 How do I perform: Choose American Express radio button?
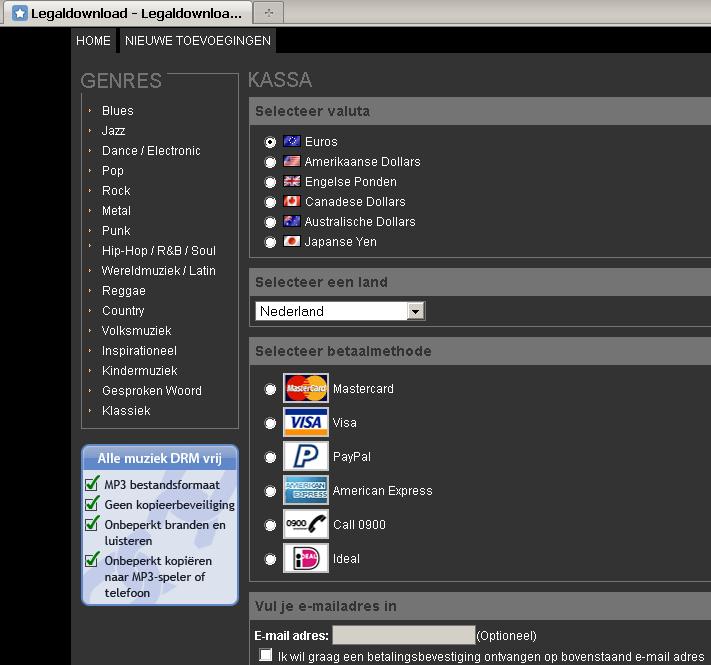[x=270, y=491]
